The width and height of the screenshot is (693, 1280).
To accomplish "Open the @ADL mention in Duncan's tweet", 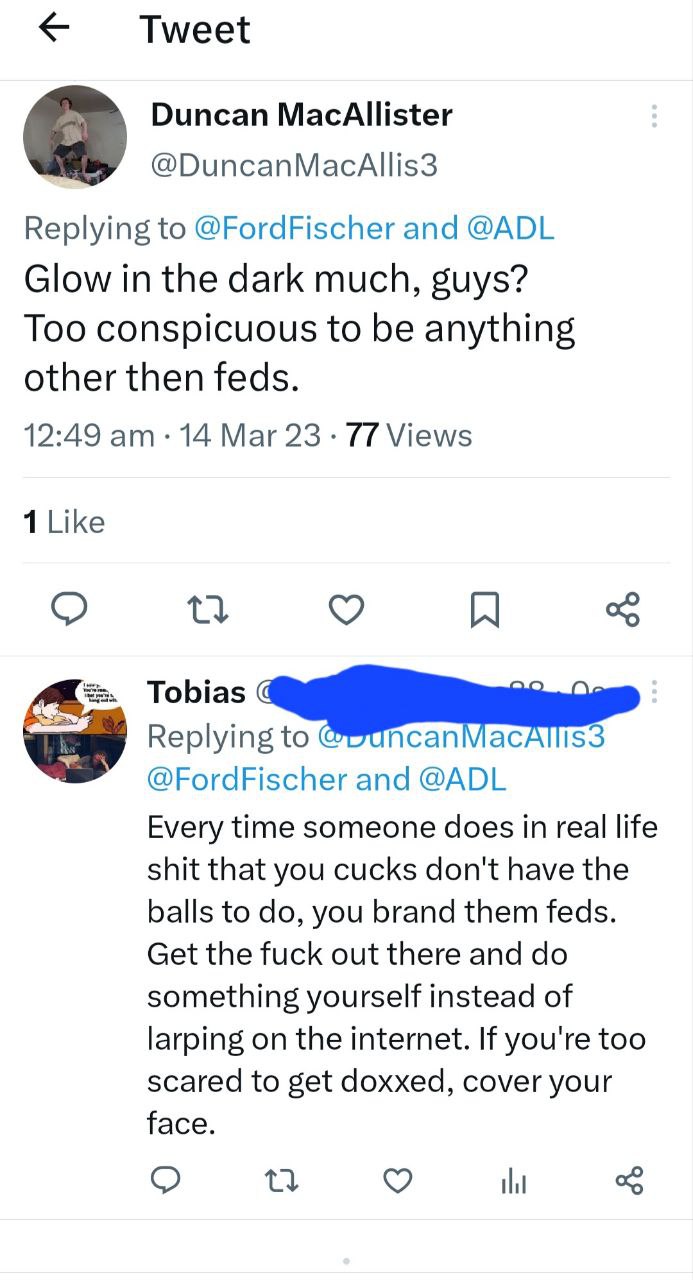I will [x=508, y=228].
